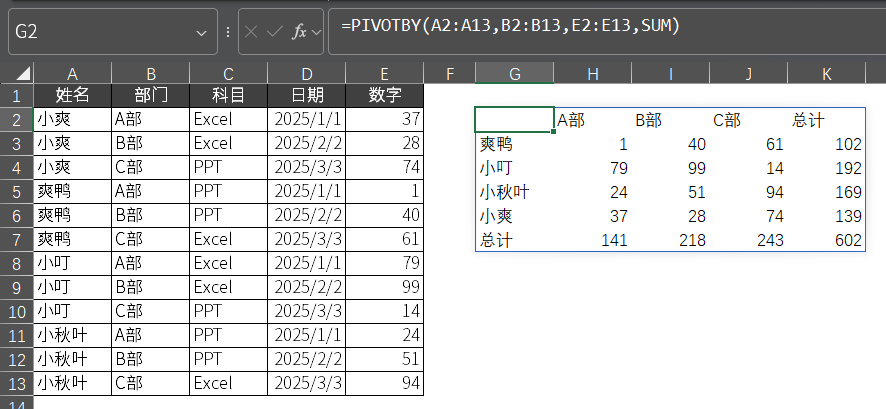
Task: Click the 科目 header cell
Action: [228, 95]
